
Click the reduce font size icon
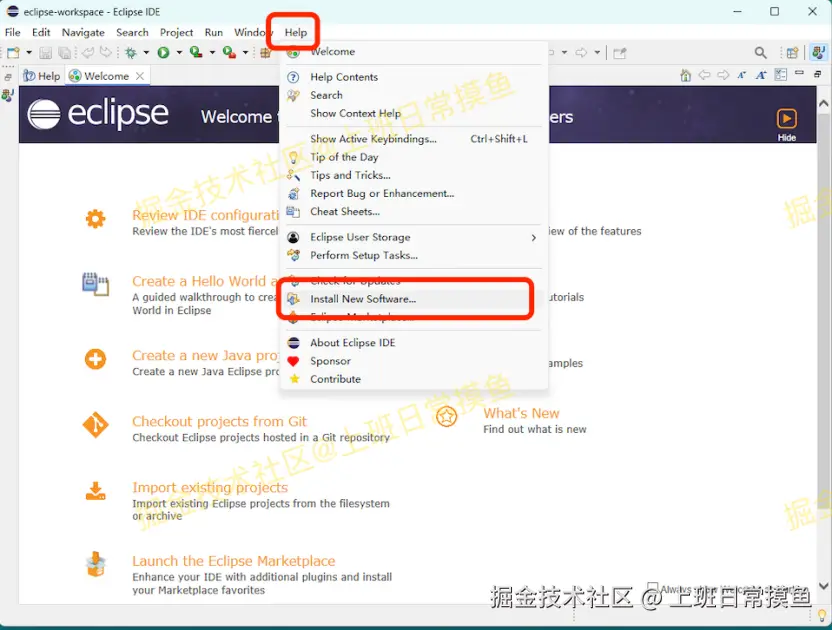point(741,75)
